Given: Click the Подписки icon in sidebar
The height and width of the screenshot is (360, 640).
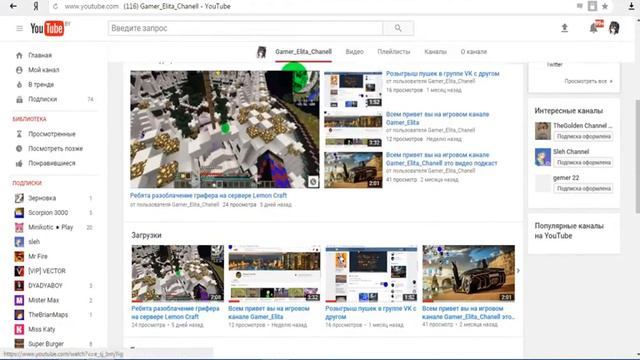Looking at the screenshot, I should click(19, 99).
